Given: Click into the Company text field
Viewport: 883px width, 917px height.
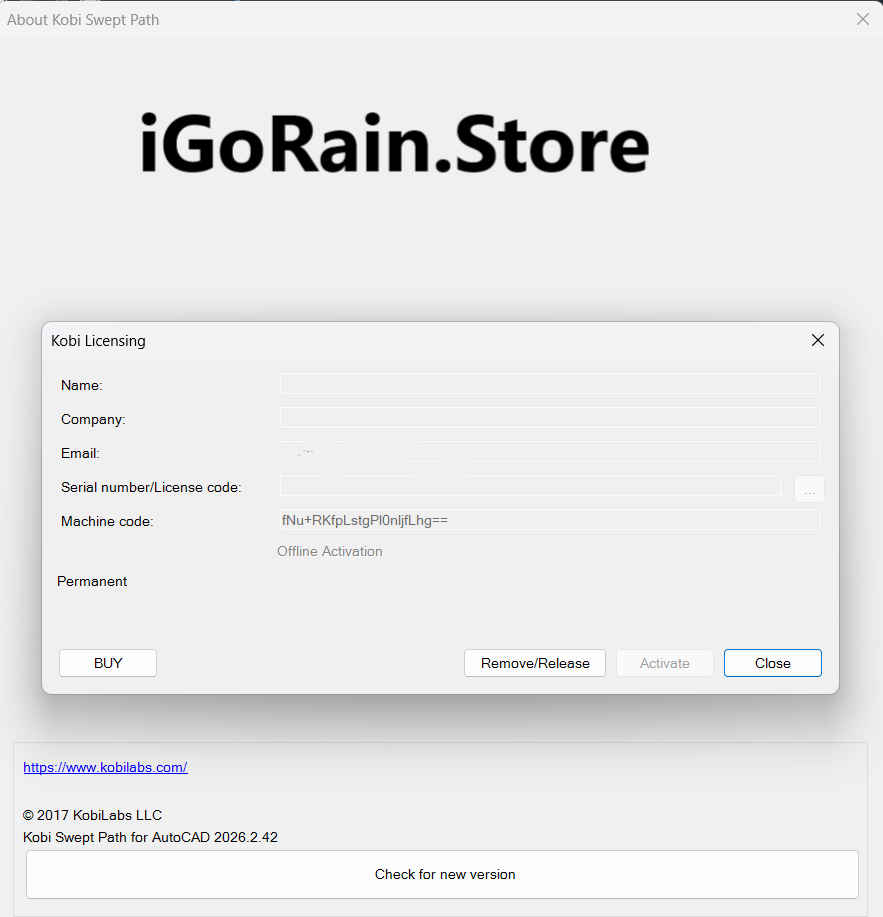Looking at the screenshot, I should [x=549, y=418].
